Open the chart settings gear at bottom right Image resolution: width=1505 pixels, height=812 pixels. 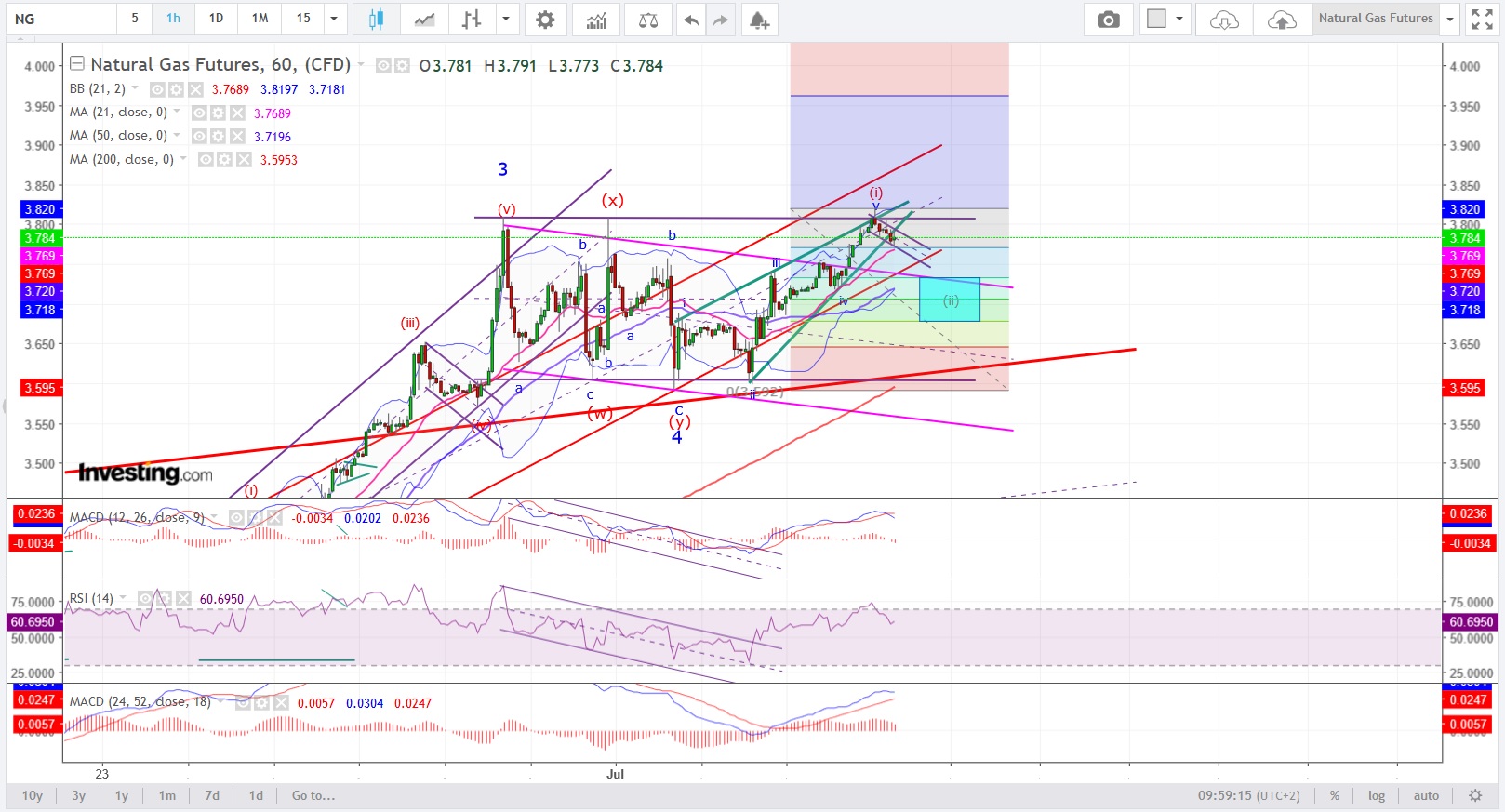point(1475,795)
